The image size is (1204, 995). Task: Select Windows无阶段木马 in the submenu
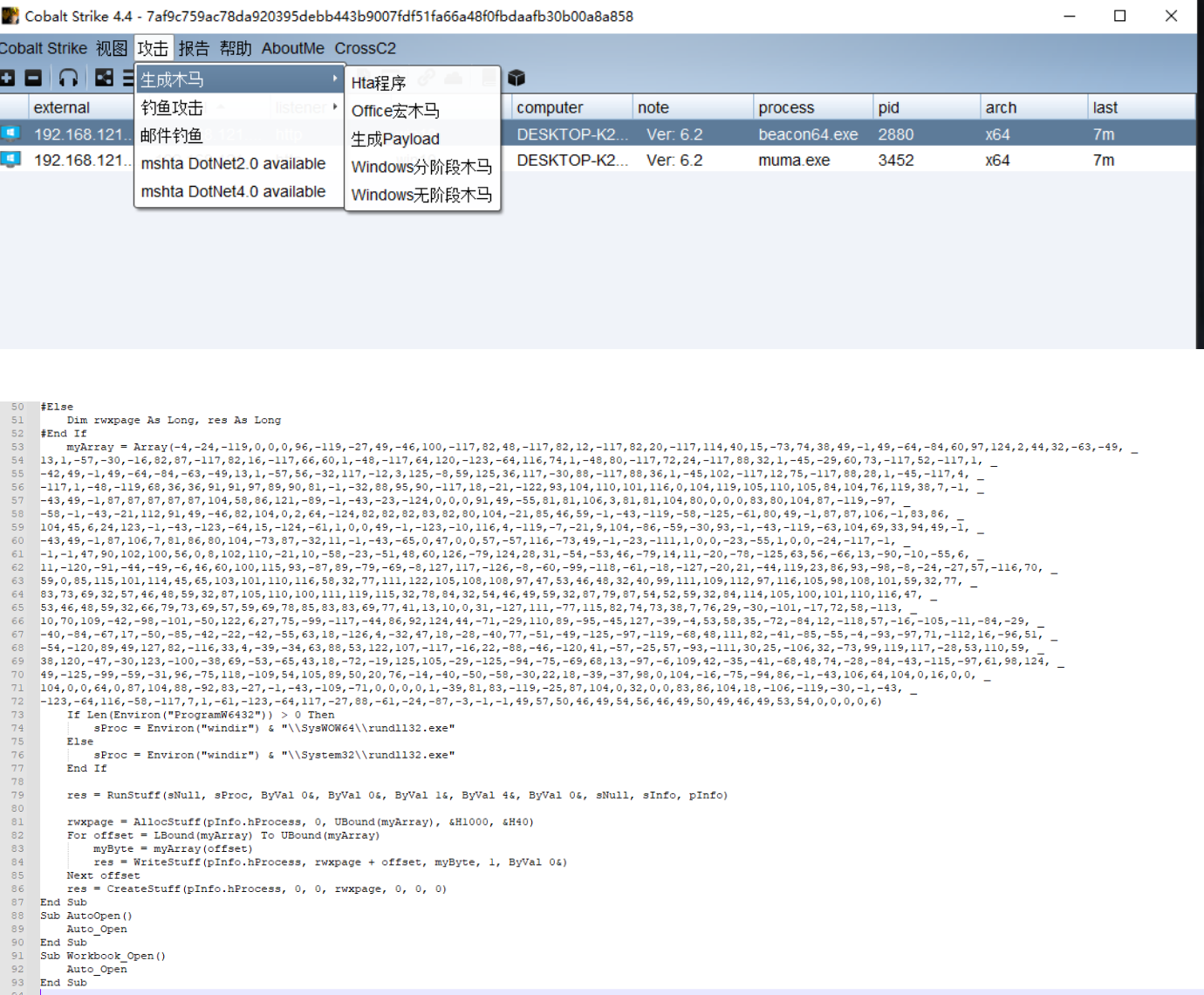point(423,195)
